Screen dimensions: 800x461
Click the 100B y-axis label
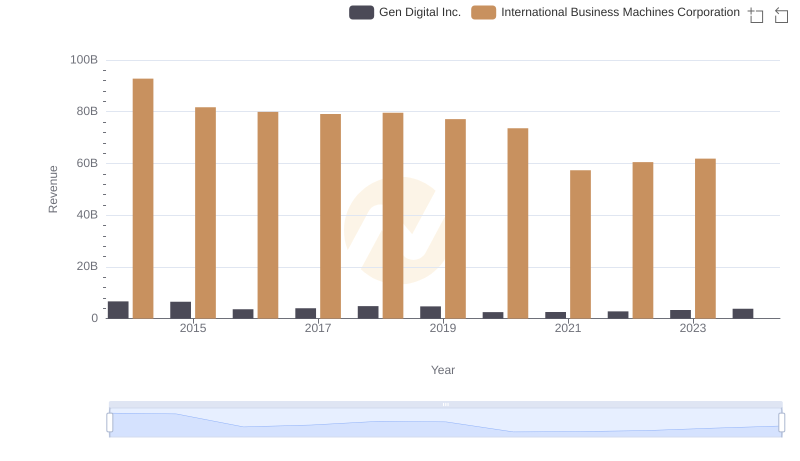click(84, 60)
